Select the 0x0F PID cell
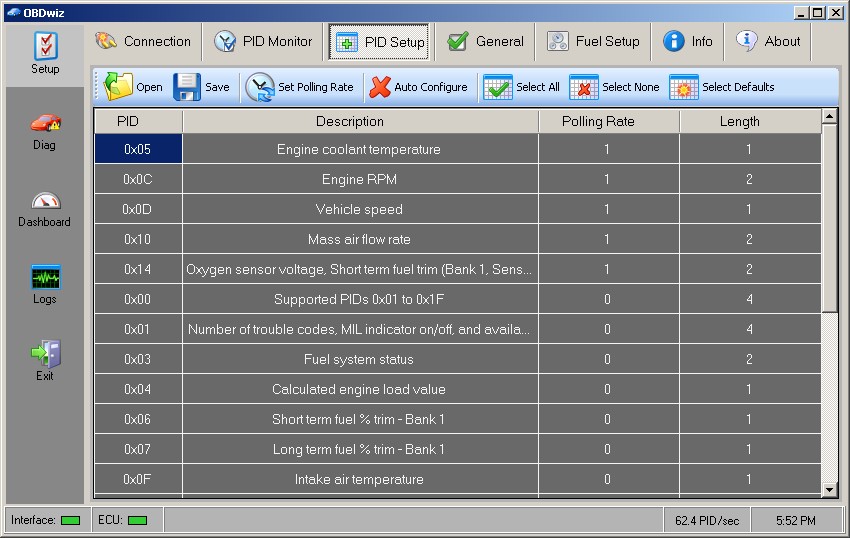The height and width of the screenshot is (538, 850). click(138, 479)
